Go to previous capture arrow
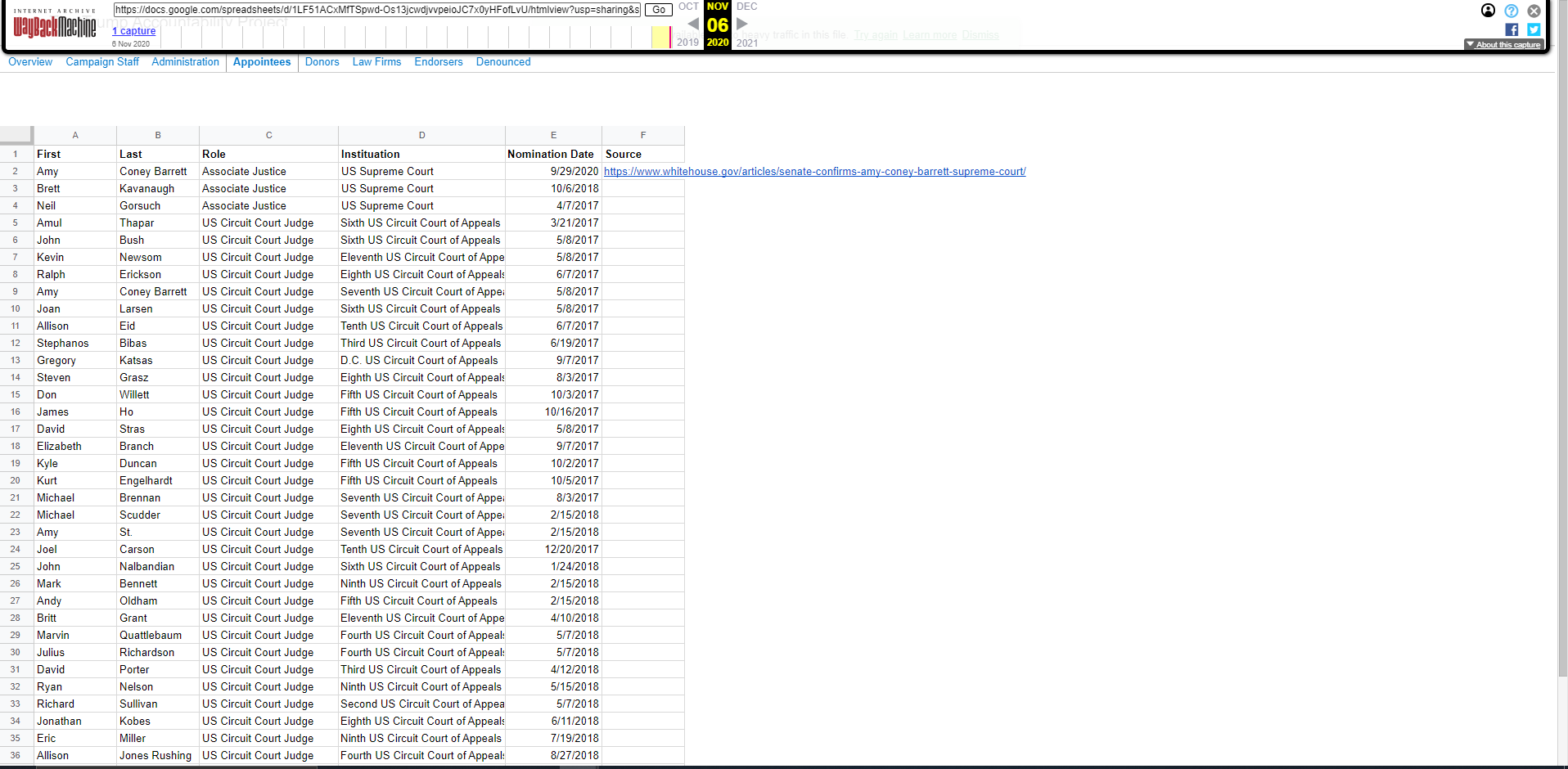Image resolution: width=1568 pixels, height=769 pixels. pos(693,24)
